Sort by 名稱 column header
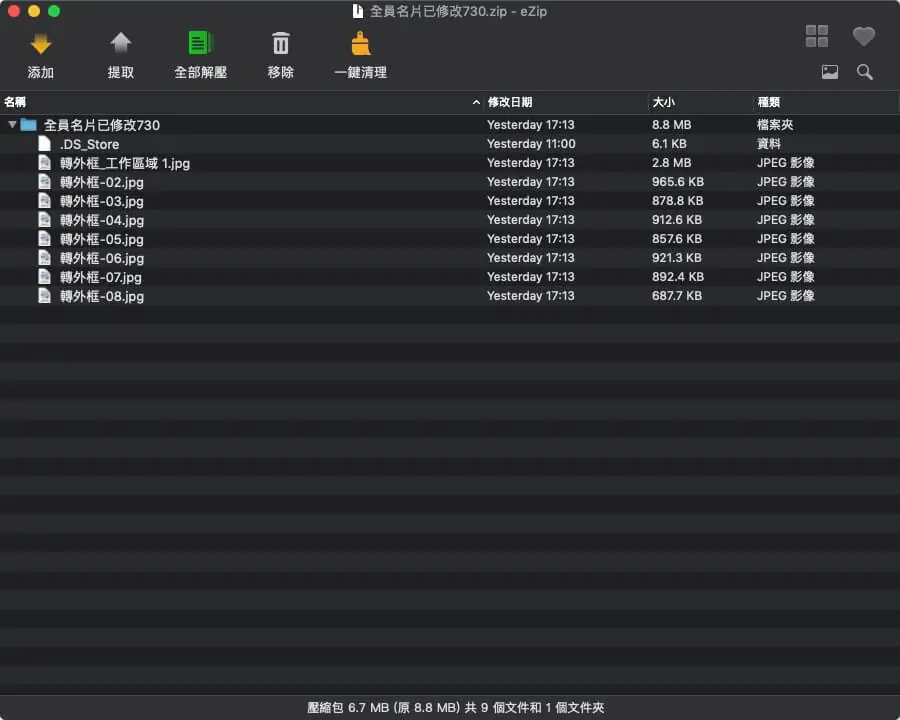 [15, 102]
